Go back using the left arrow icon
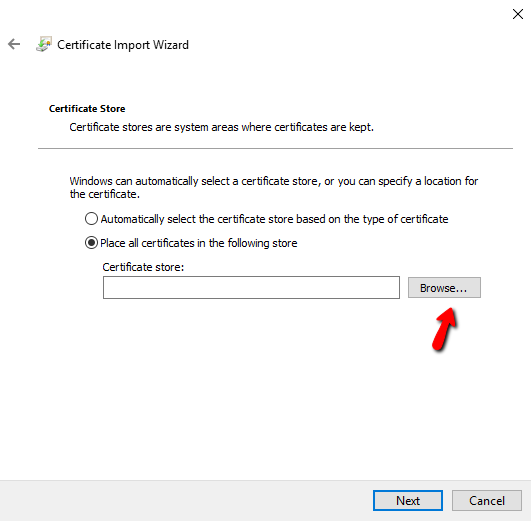The image size is (531, 521). 14,44
